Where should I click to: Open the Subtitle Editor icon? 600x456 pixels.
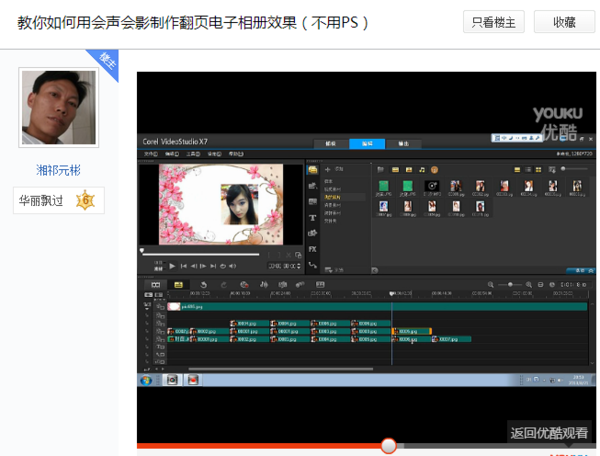[320, 285]
